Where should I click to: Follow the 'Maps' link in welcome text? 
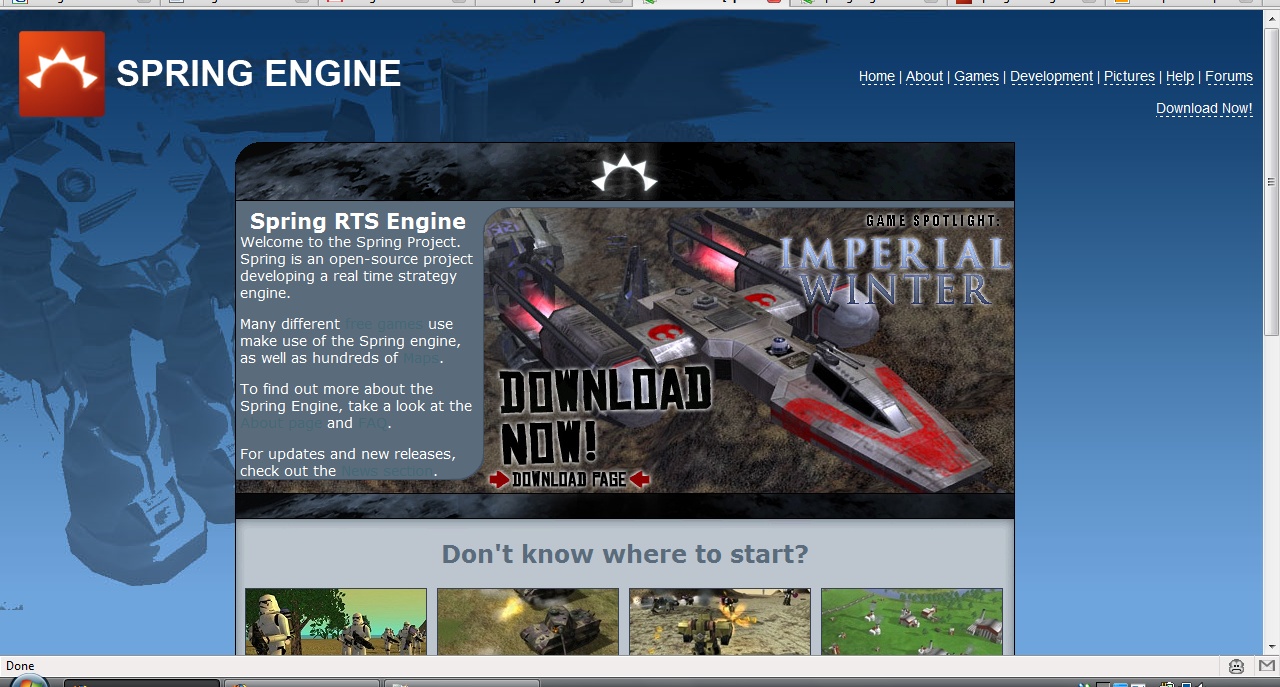421,358
